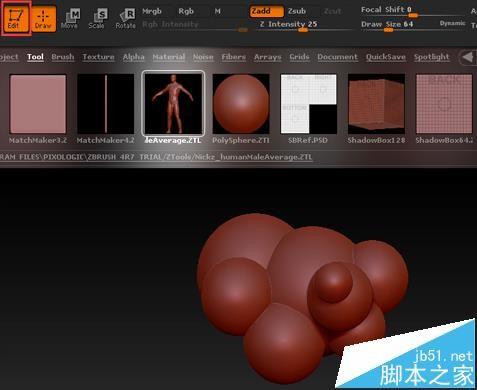Screen dimensions: 477x390
Task: Open the Brush tab in LightBox
Action: 63,57
